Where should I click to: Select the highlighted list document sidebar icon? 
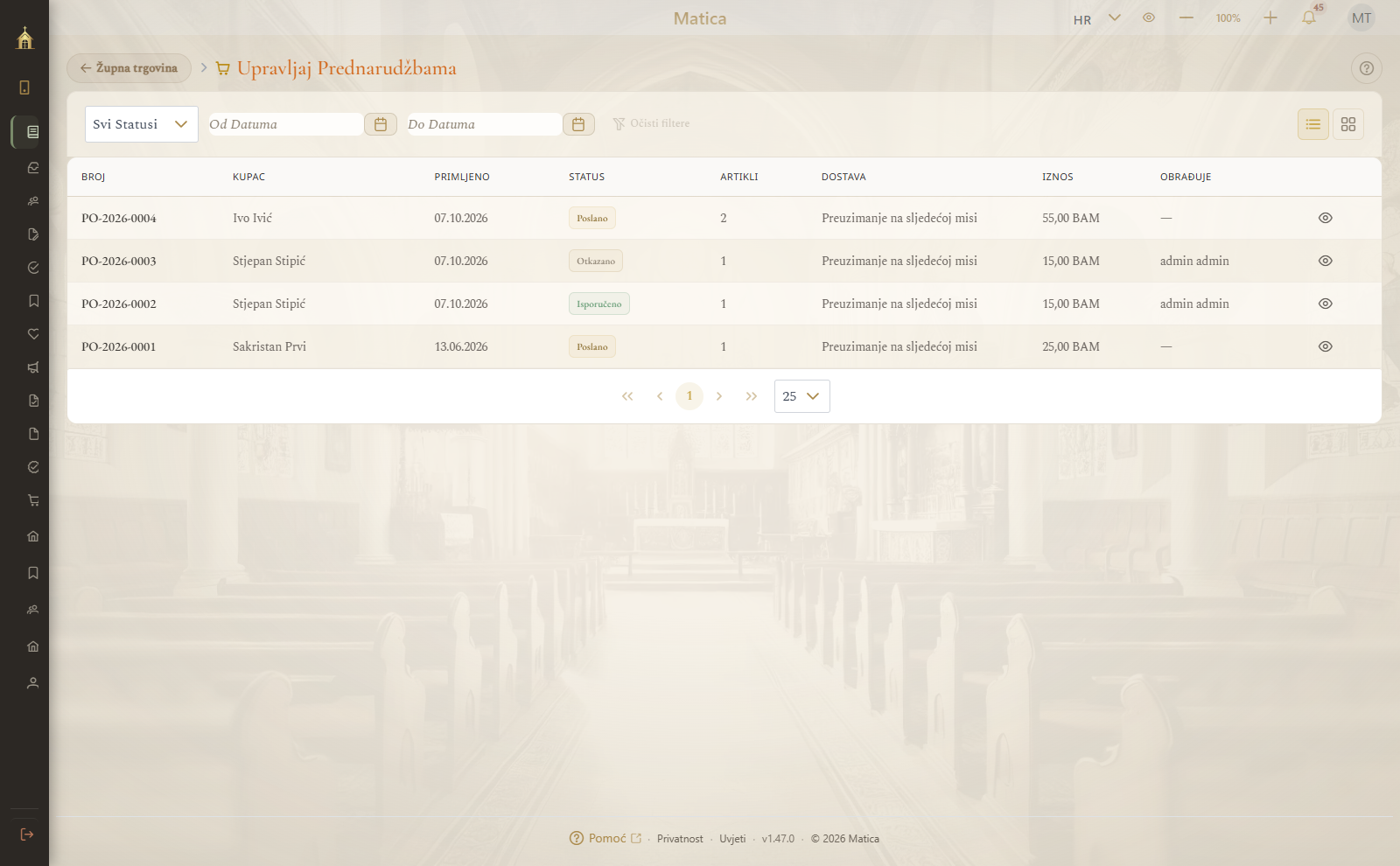[x=32, y=132]
